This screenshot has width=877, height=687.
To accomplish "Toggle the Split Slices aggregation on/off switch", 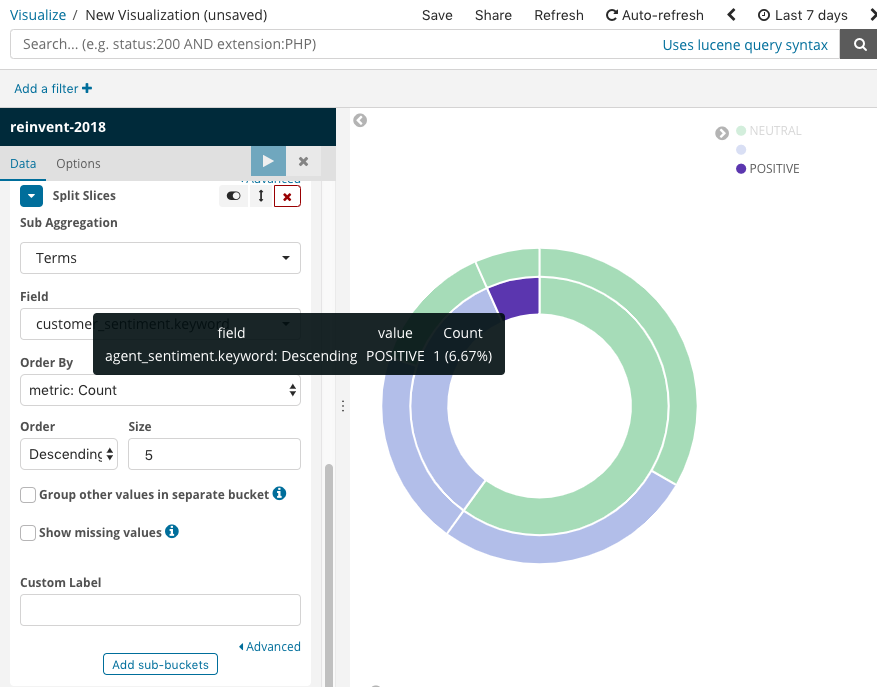I will pos(233,196).
